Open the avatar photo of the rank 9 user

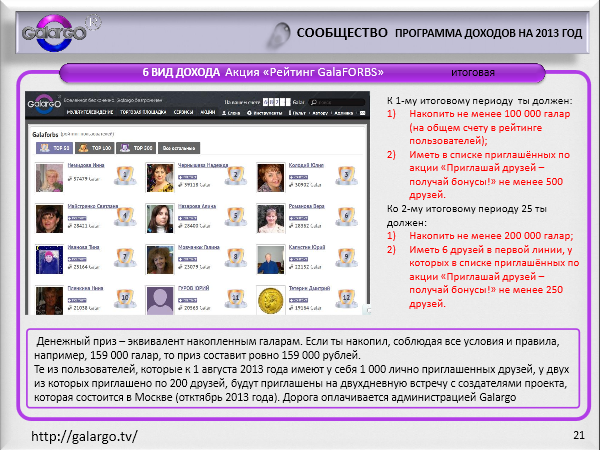(271, 259)
